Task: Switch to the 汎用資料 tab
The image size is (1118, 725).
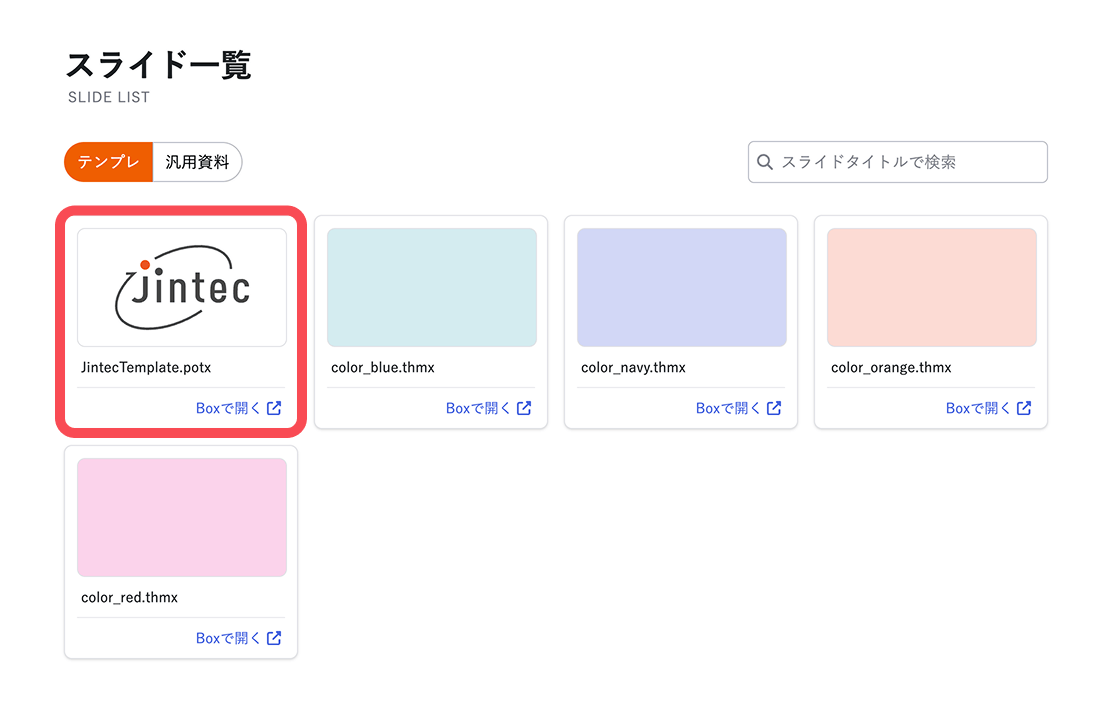Action: 197,162
